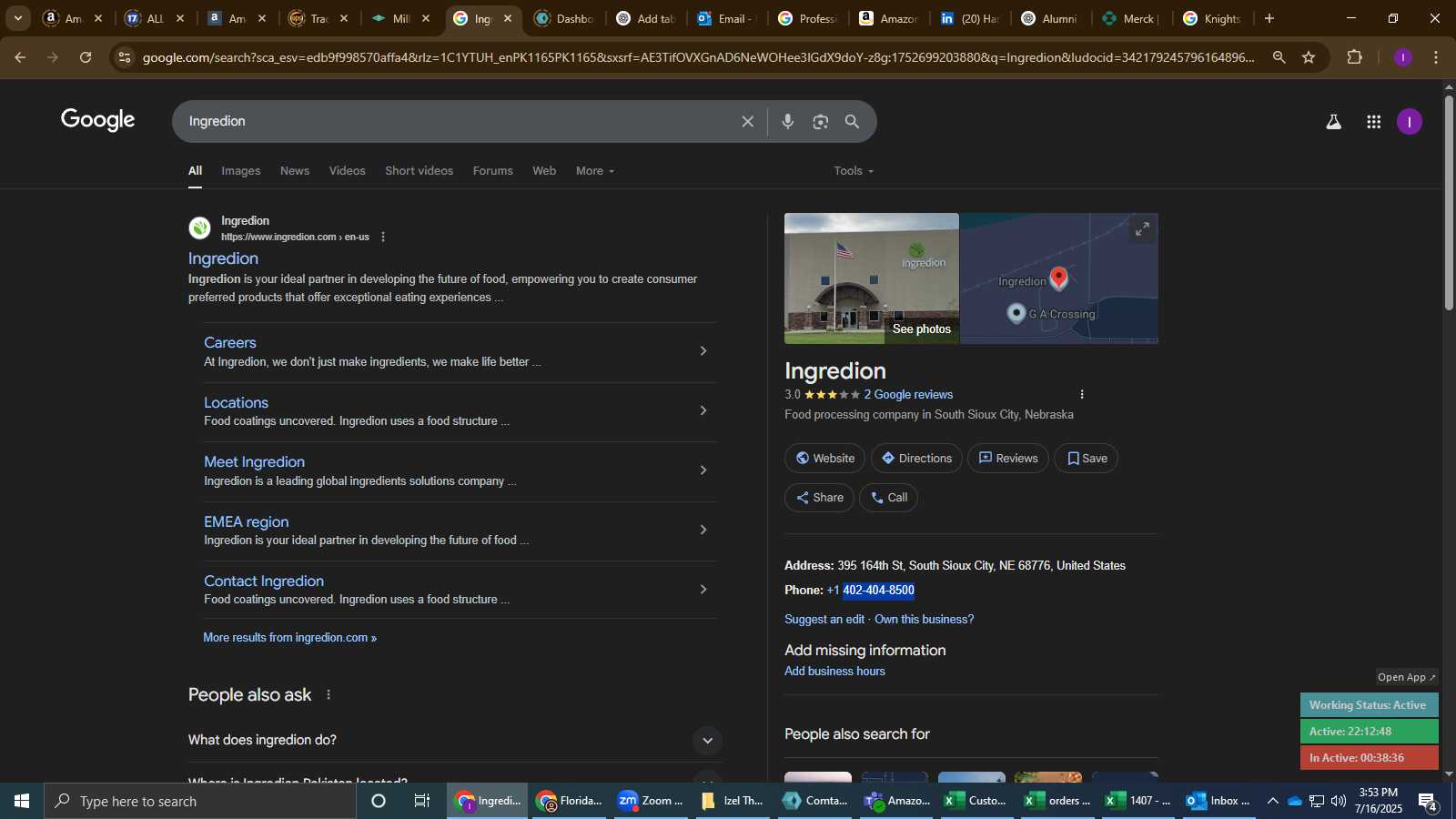Click the Website button in knowledge panel
1456x819 pixels.
click(x=825, y=459)
